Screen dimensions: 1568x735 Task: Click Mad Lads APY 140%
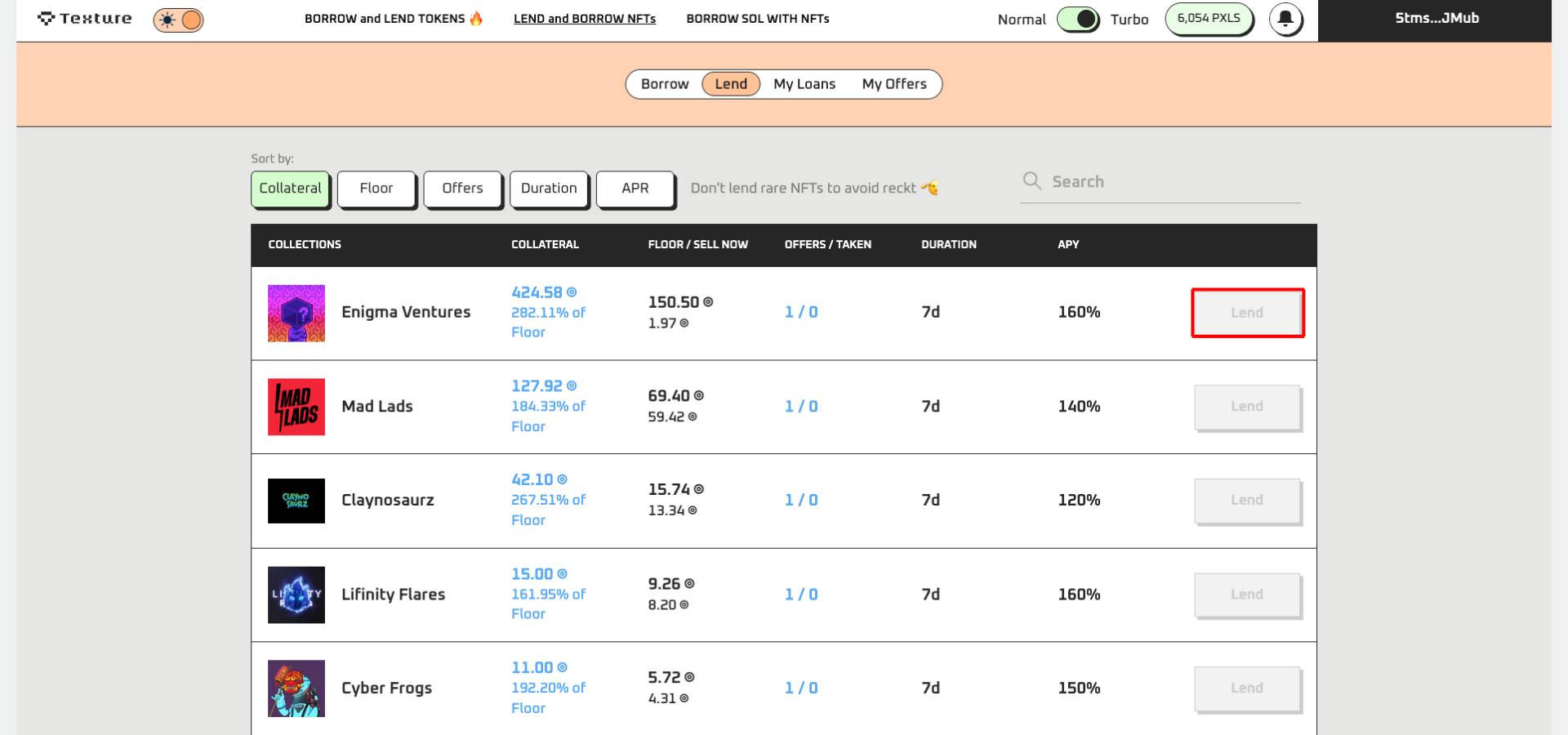point(1079,406)
